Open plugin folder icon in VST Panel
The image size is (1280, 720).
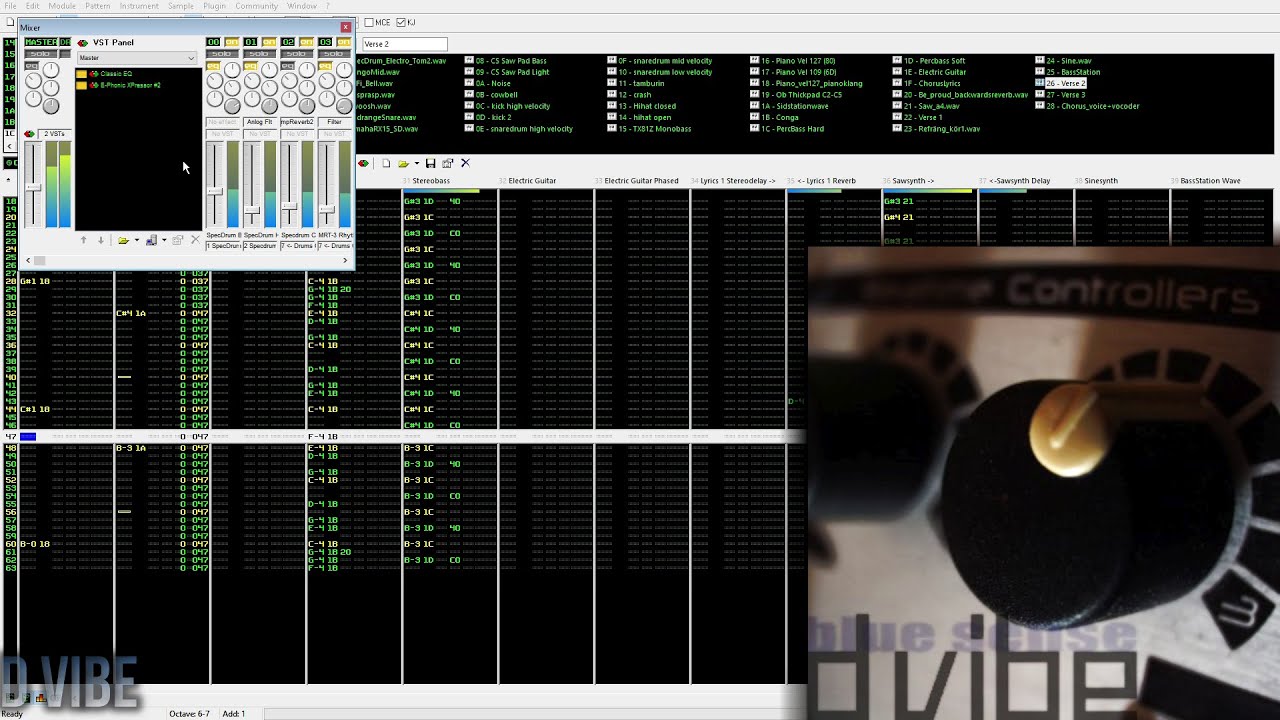coord(123,240)
